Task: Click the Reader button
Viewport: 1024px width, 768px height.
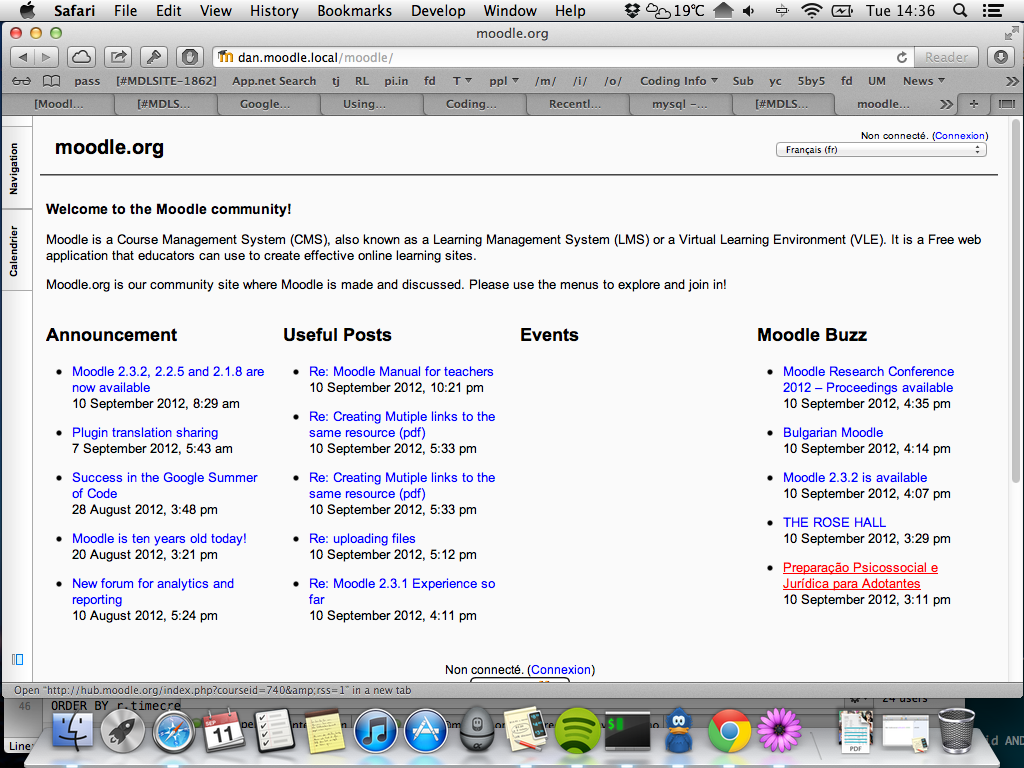Action: pos(946,57)
